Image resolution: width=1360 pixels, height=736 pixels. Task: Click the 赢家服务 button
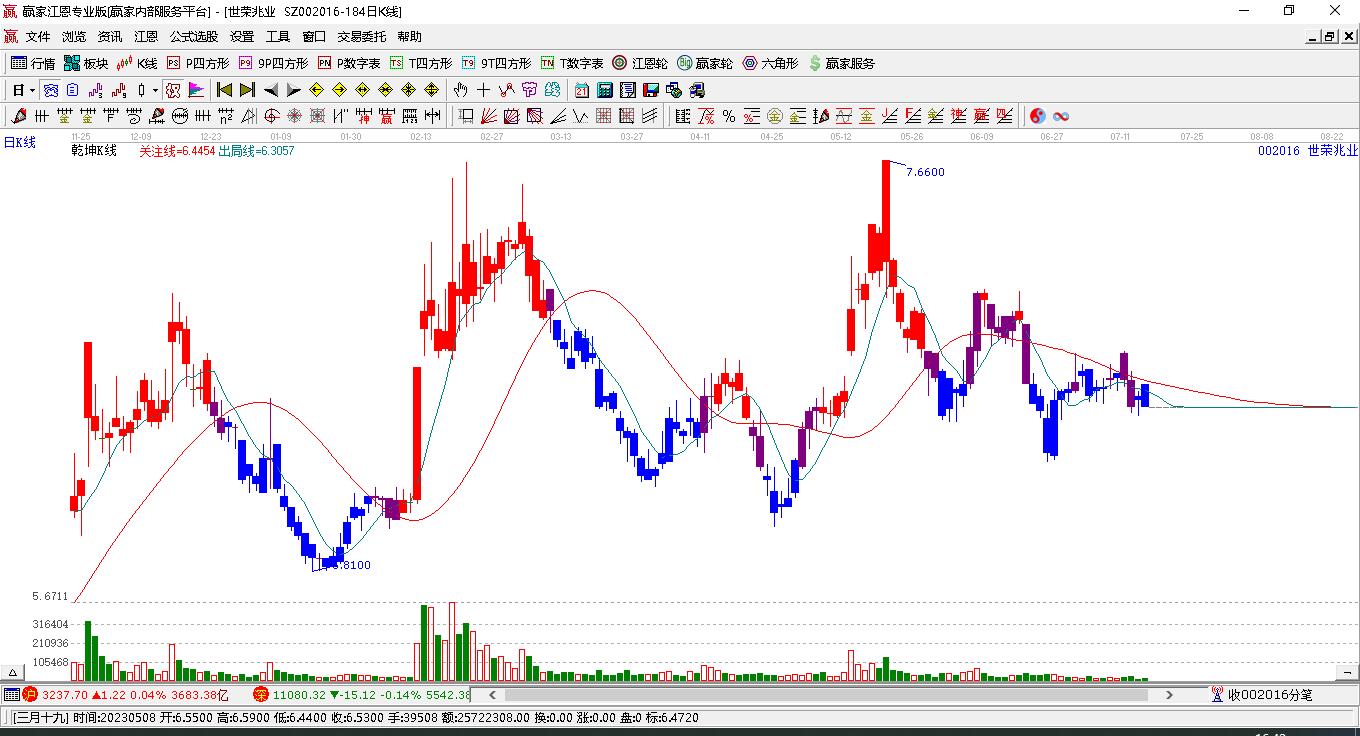coord(841,63)
